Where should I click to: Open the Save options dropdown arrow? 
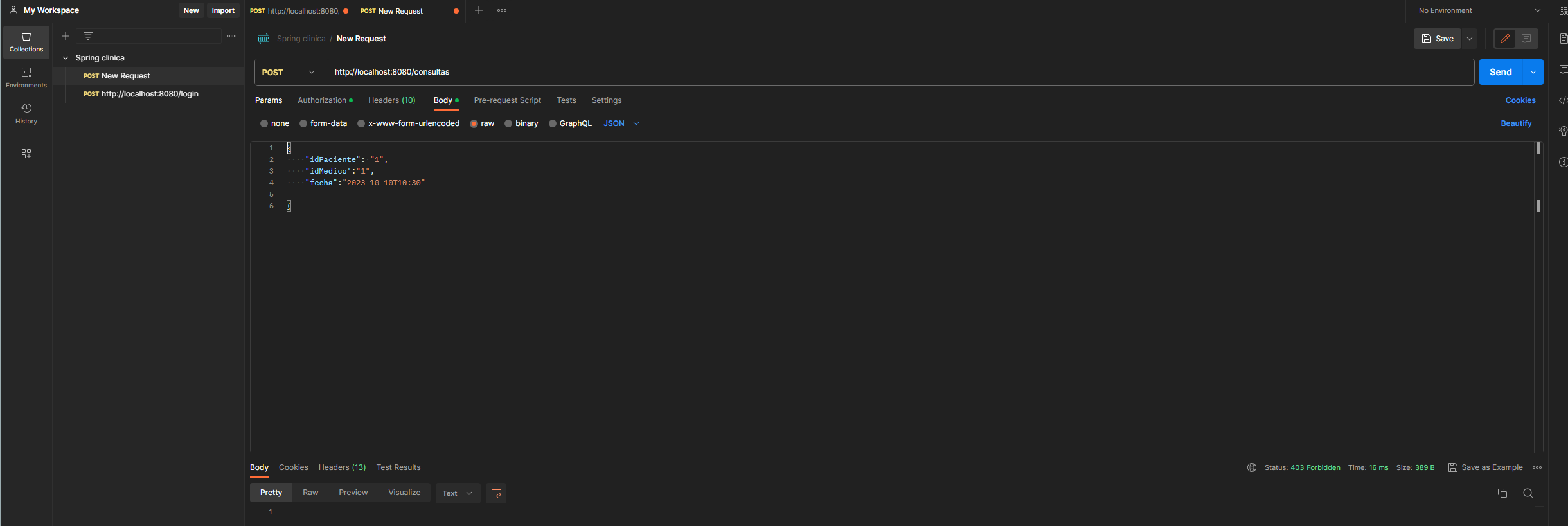1470,39
